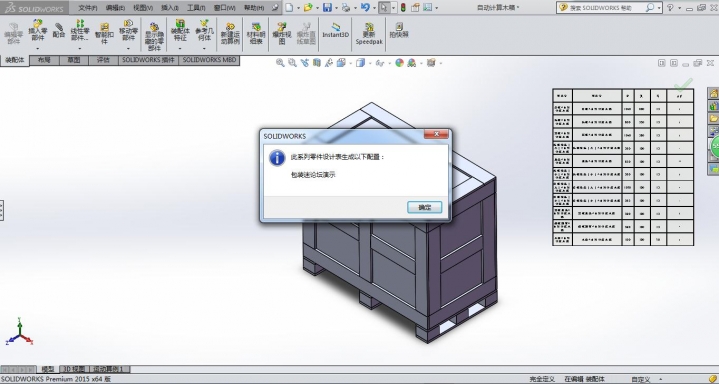
Task: Toggle Instant3D in the toolbar
Action: [x=335, y=31]
